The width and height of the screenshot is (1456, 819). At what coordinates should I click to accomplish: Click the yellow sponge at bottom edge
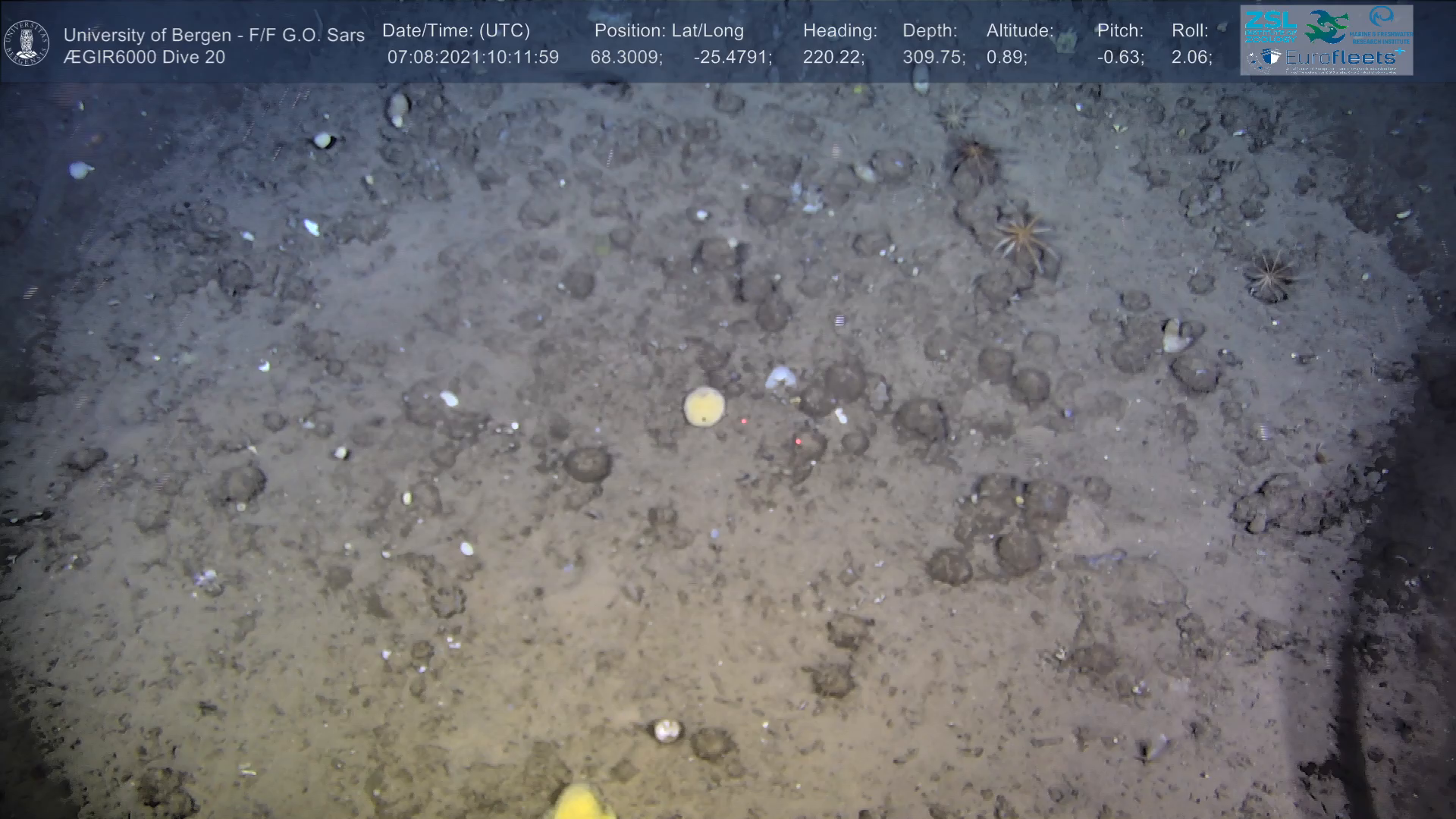click(x=581, y=804)
